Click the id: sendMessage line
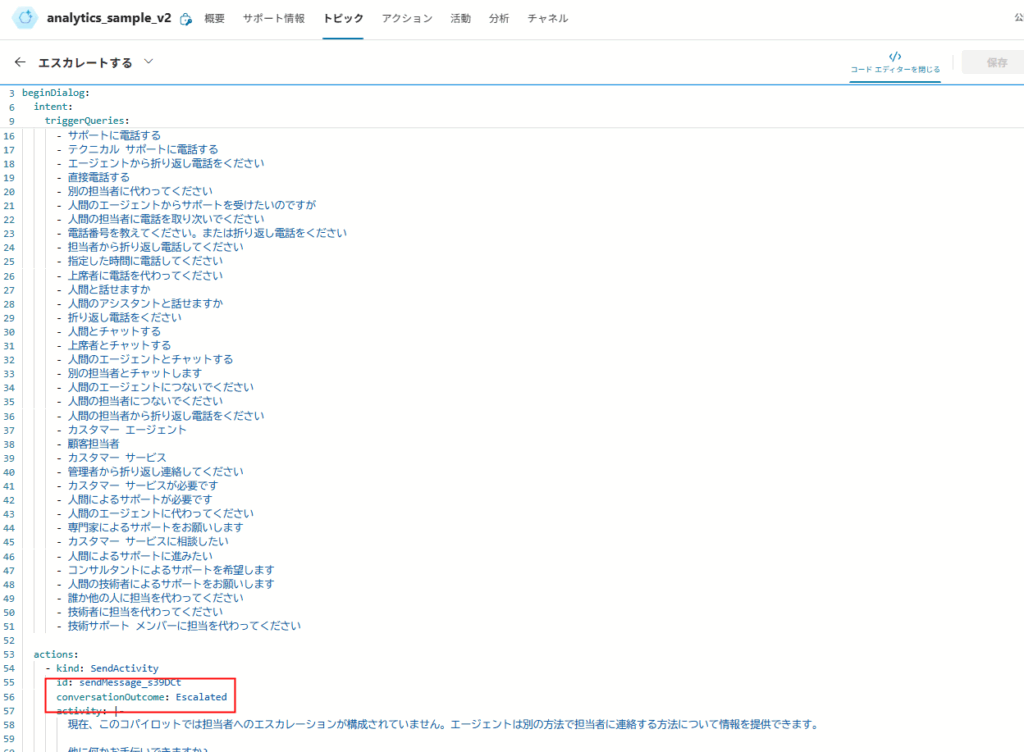1024x752 pixels. [x=119, y=682]
